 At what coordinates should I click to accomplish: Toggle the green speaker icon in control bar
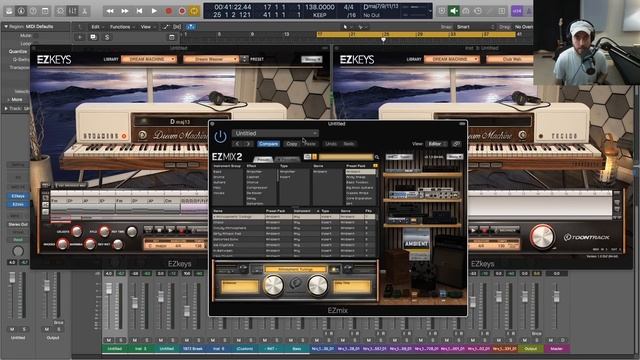pyautogui.click(x=453, y=11)
